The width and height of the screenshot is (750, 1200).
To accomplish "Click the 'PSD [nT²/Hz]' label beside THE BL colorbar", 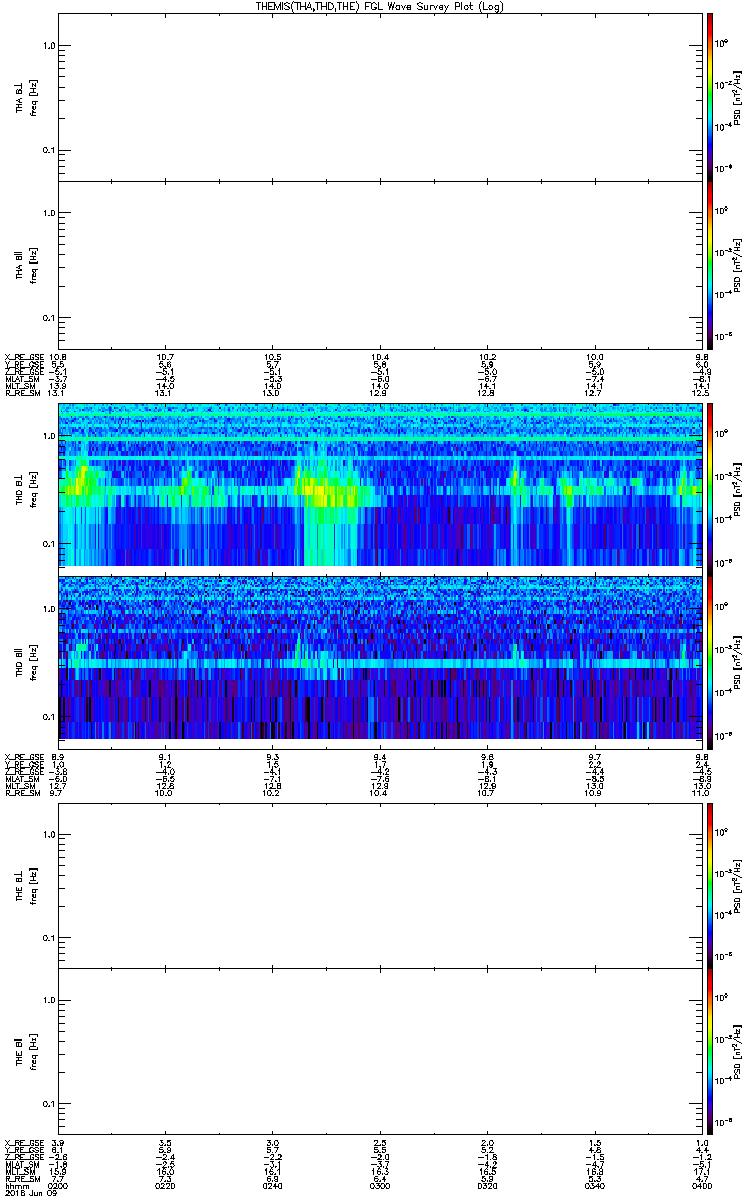I will pyautogui.click(x=738, y=884).
